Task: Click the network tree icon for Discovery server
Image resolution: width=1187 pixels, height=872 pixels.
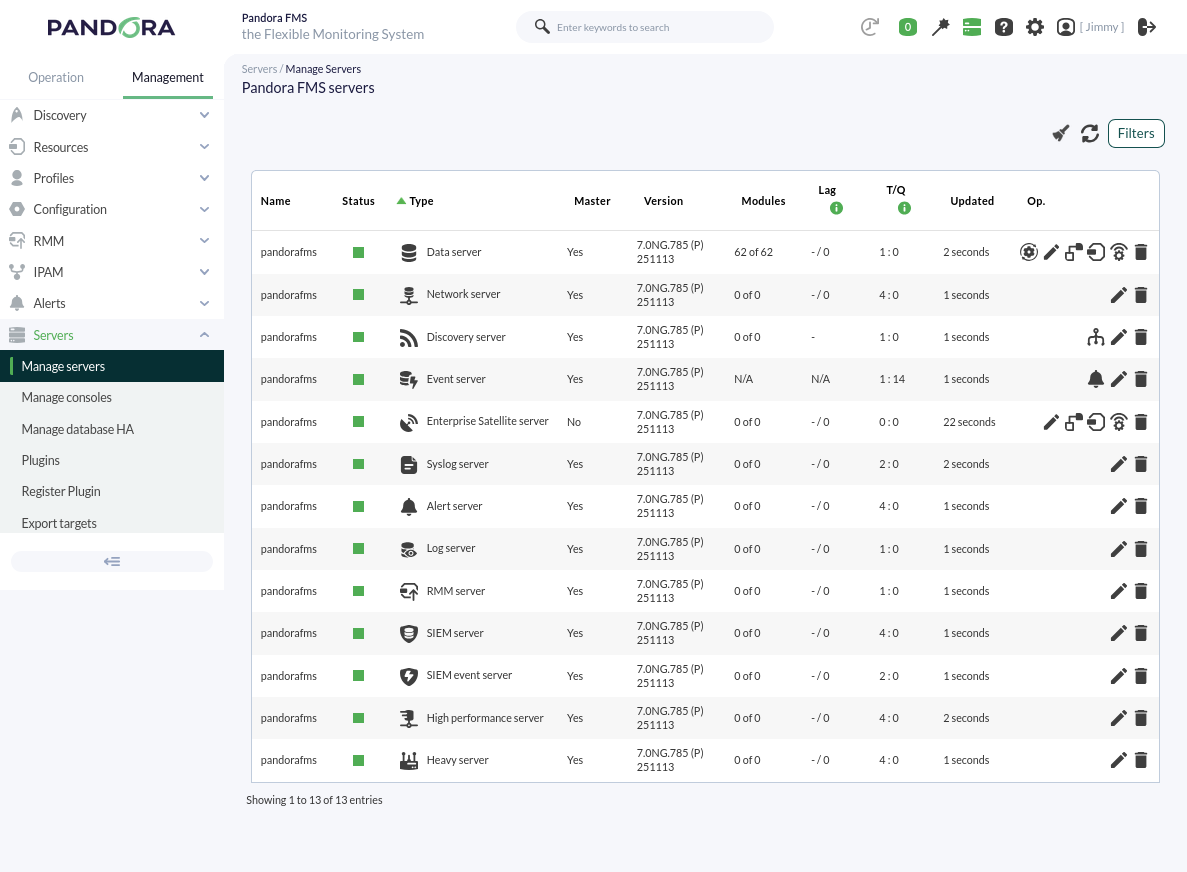Action: point(1096,337)
